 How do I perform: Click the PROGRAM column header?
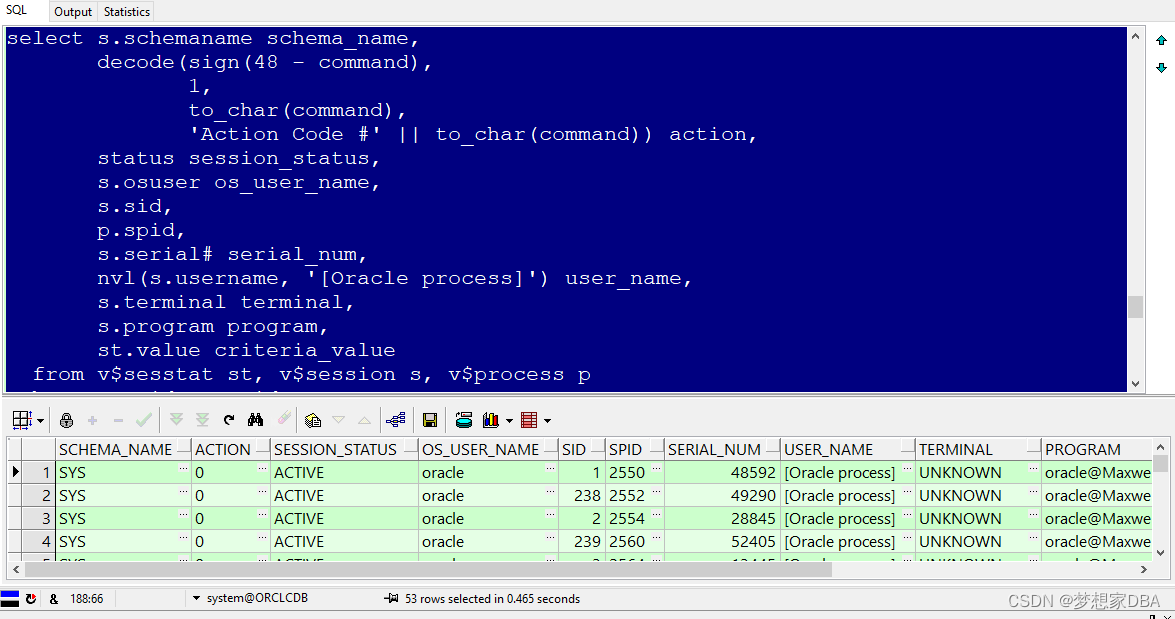tap(1096, 450)
